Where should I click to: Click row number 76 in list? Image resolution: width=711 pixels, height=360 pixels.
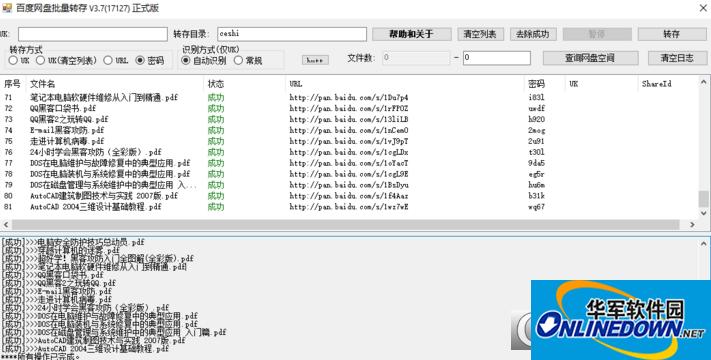9,152
